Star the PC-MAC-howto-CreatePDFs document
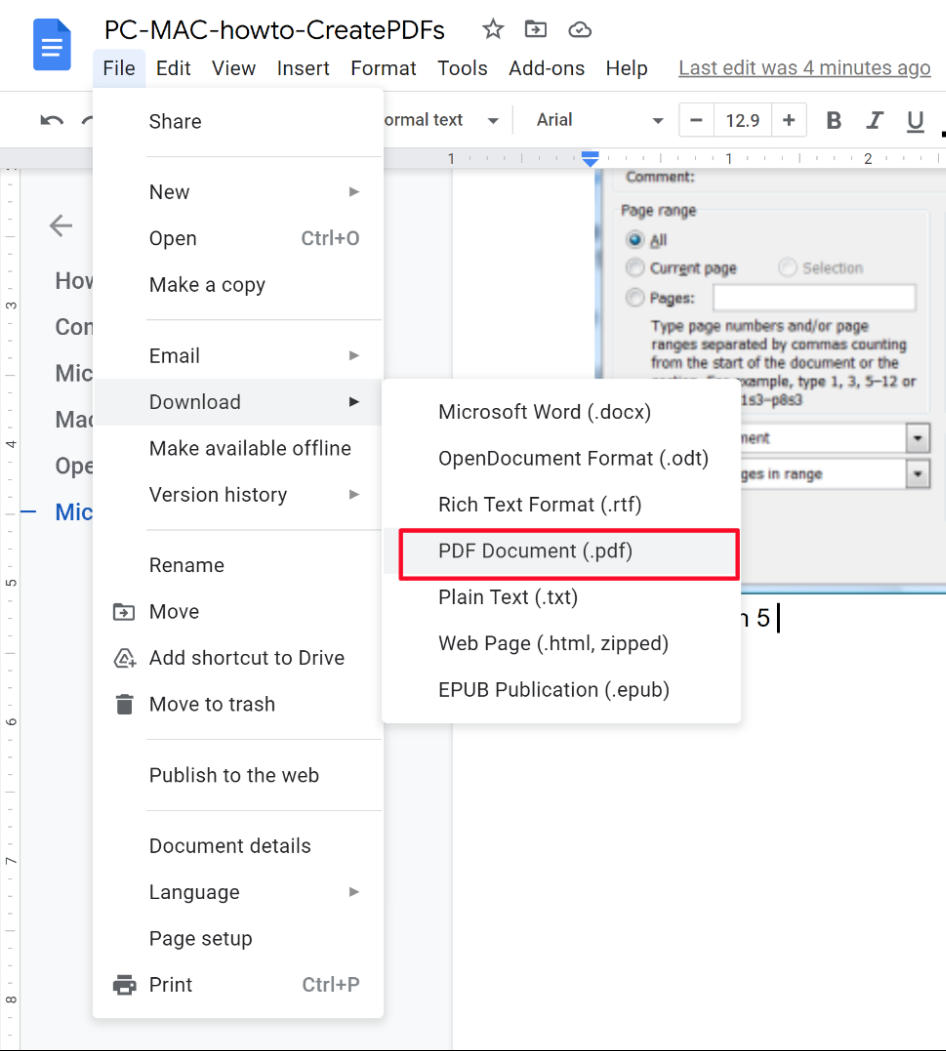 pos(492,30)
